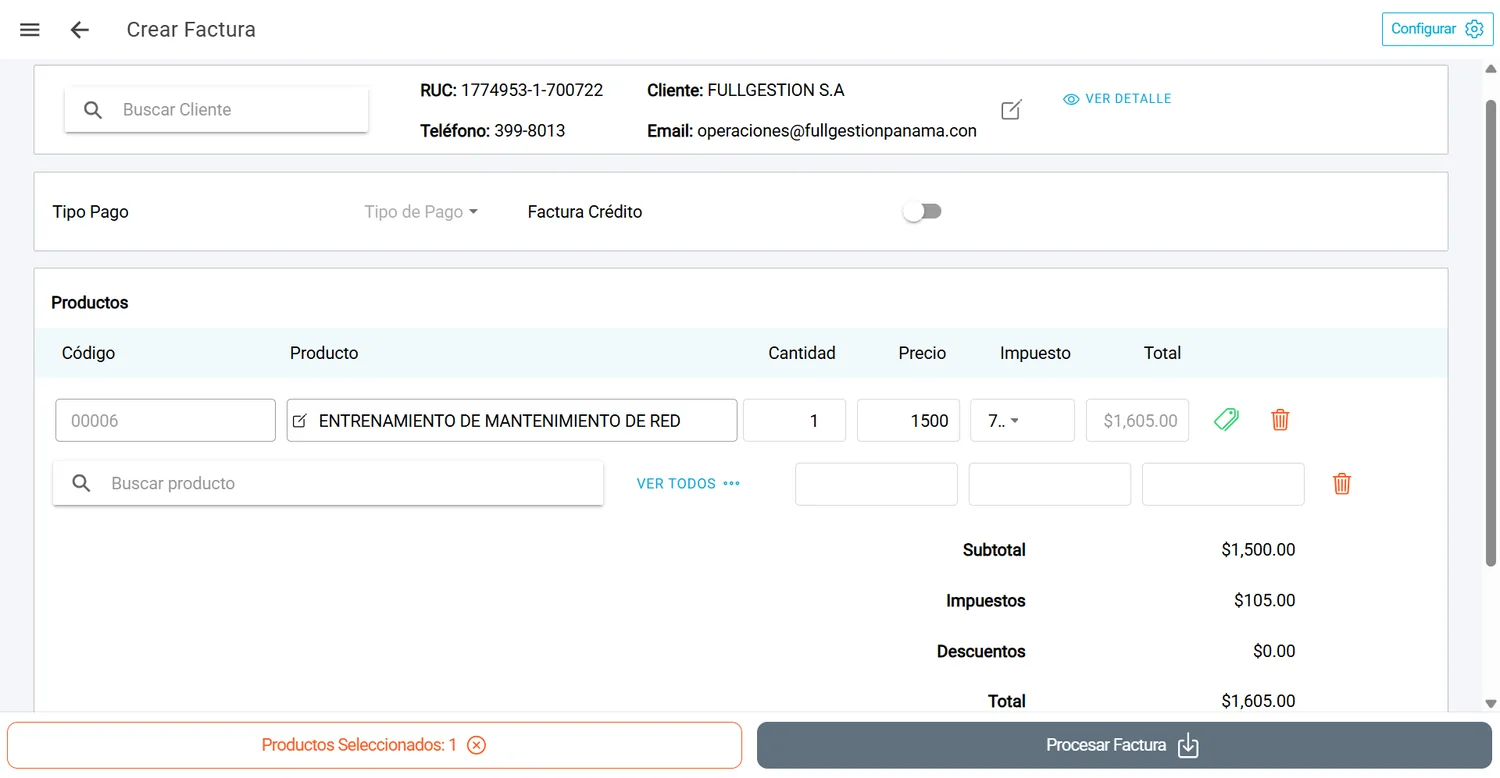
Task: Click the download icon on Procesar Factura
Action: coord(1188,746)
